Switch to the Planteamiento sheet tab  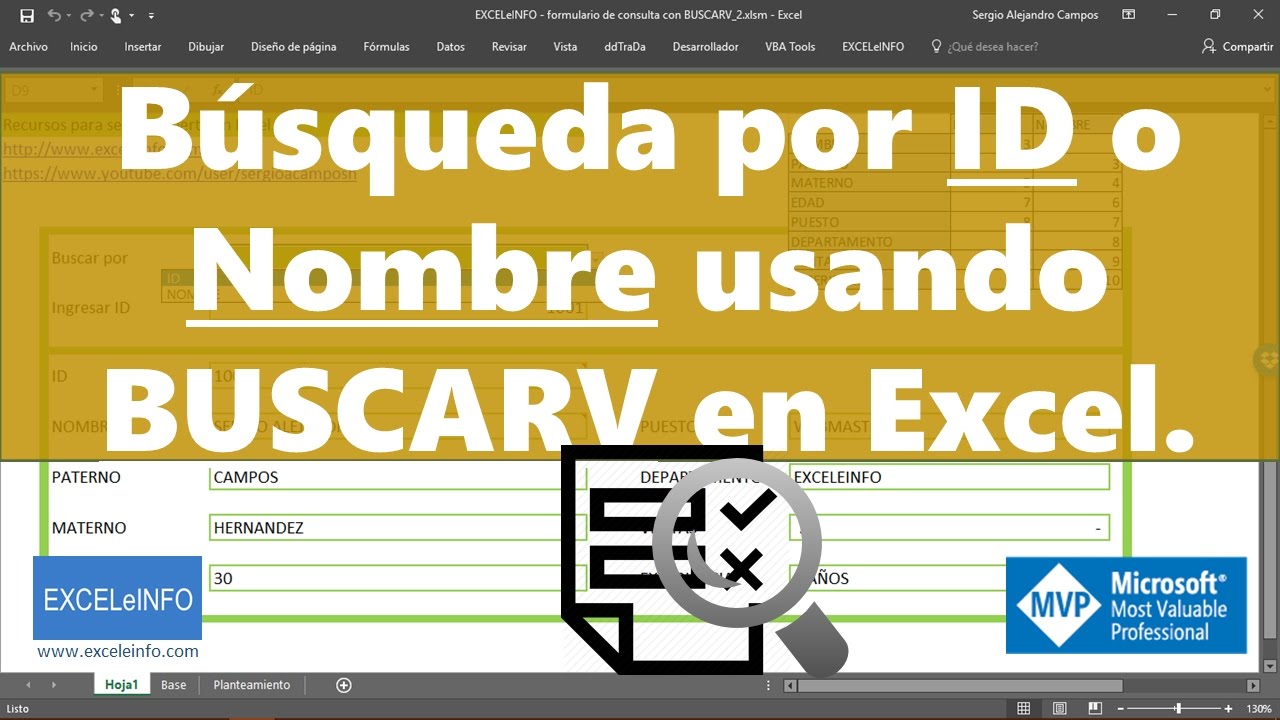click(x=252, y=685)
